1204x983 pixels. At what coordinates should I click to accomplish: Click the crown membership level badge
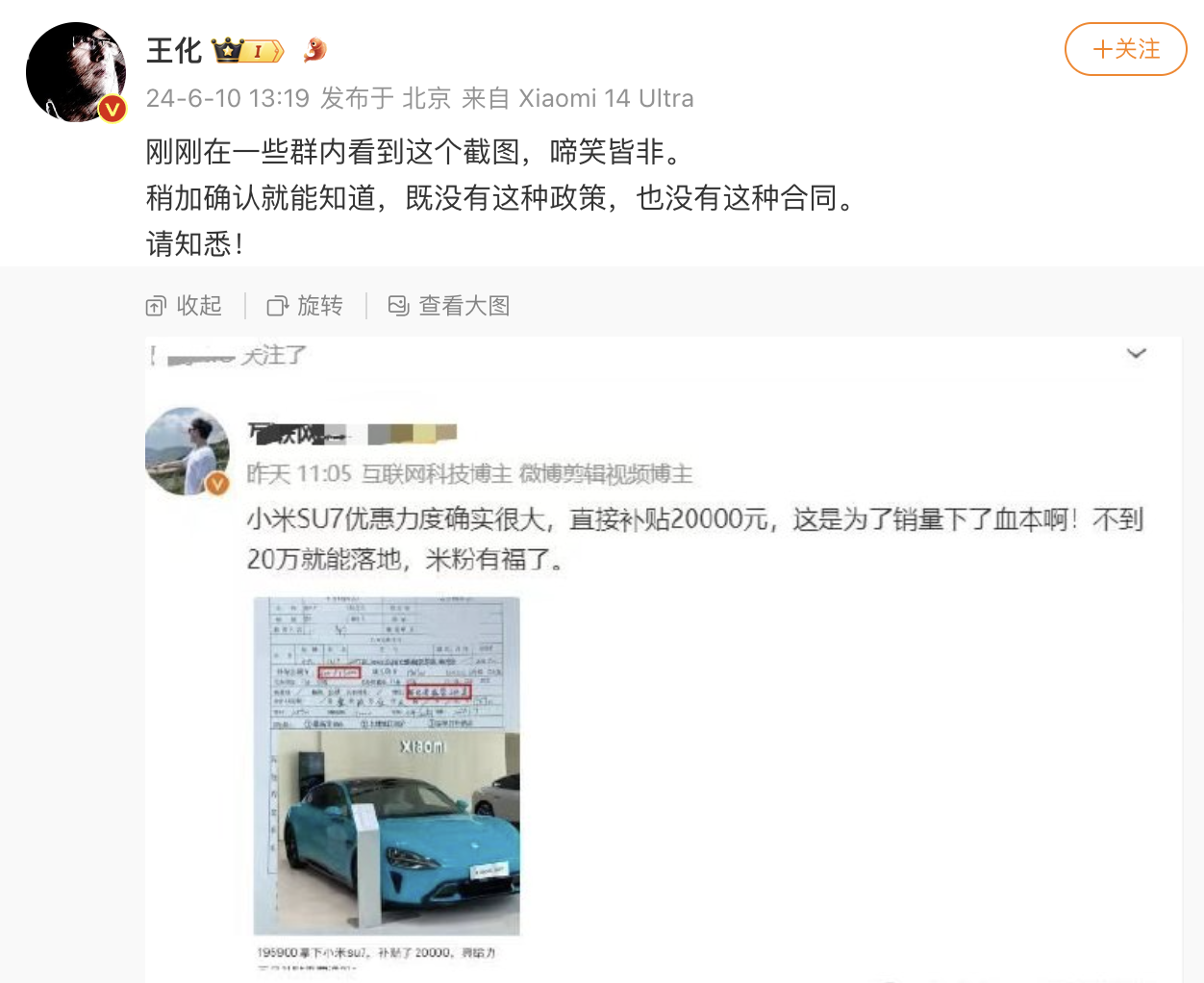click(249, 50)
